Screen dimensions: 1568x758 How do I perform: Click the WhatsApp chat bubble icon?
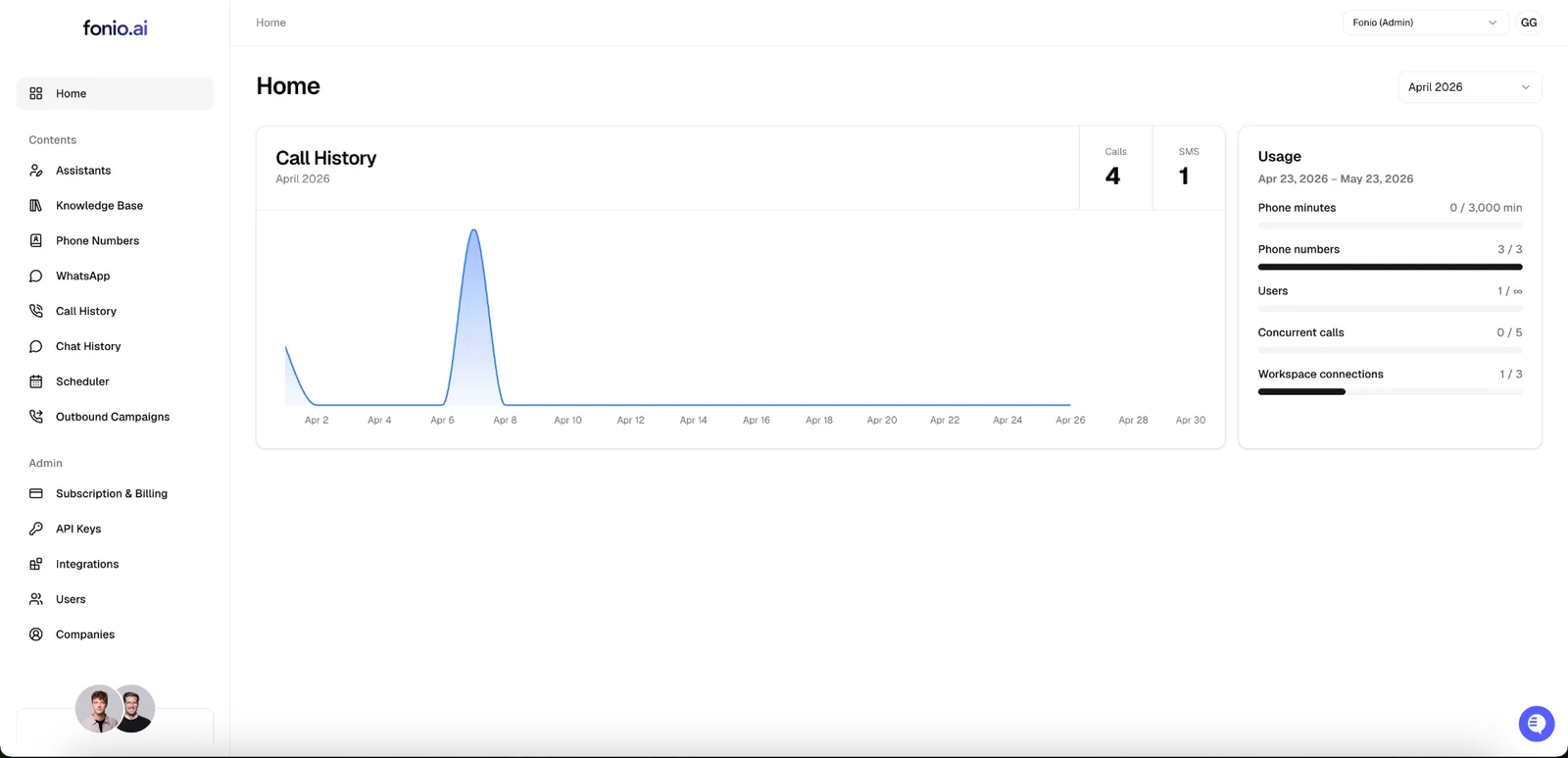(36, 277)
